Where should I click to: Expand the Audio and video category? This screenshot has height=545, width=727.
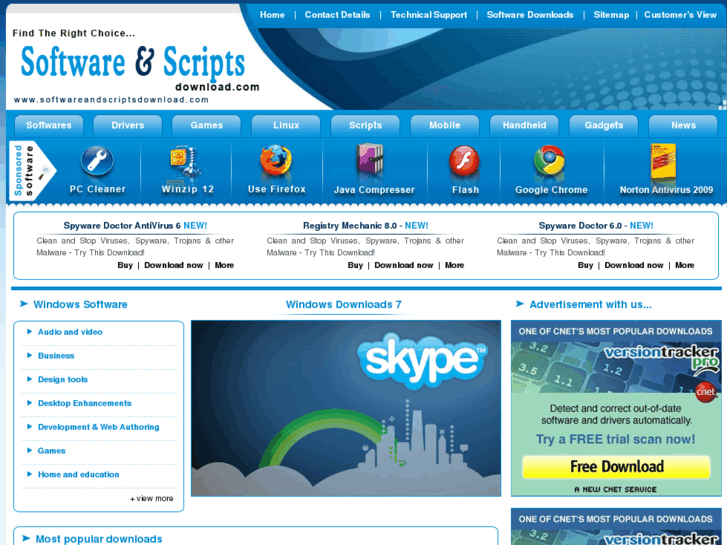click(70, 332)
